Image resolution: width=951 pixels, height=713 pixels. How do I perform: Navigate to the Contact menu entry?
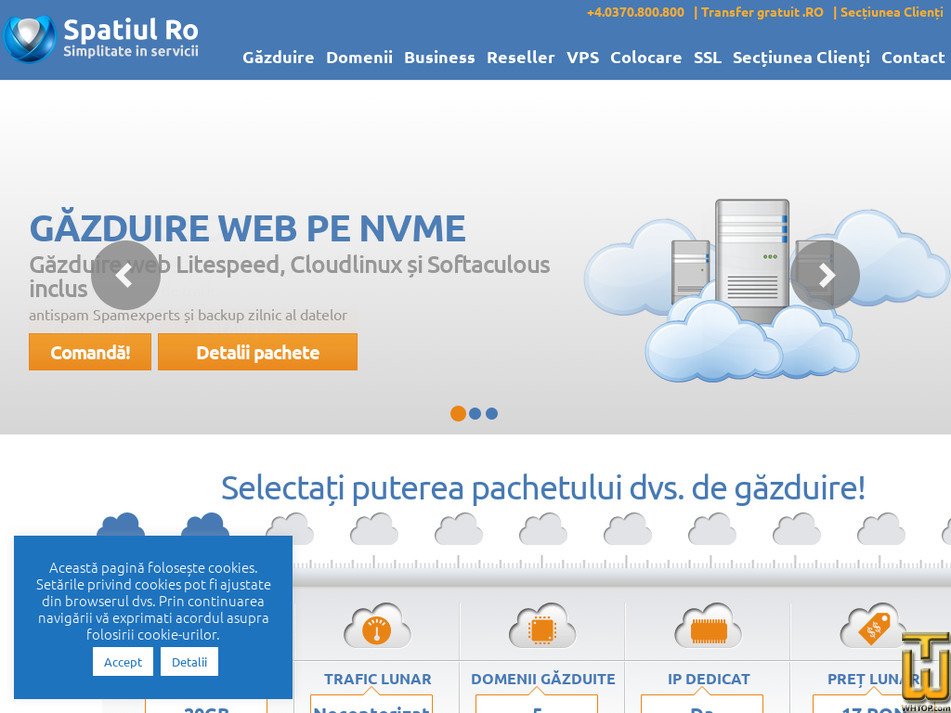tap(912, 58)
